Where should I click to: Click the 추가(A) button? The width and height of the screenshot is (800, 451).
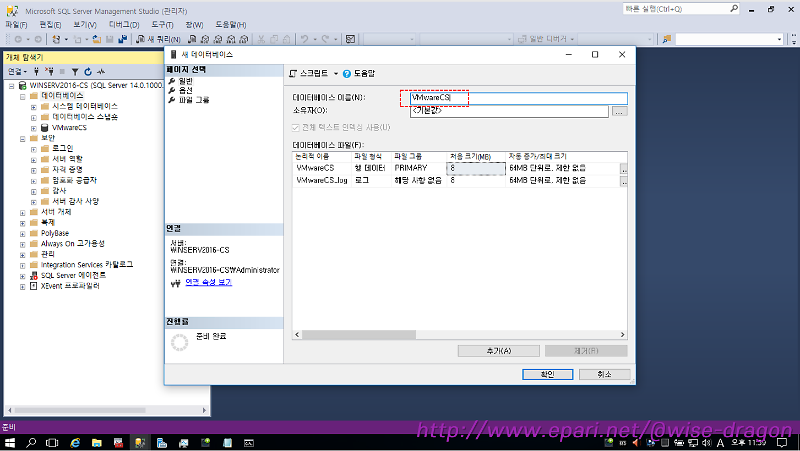[498, 351]
